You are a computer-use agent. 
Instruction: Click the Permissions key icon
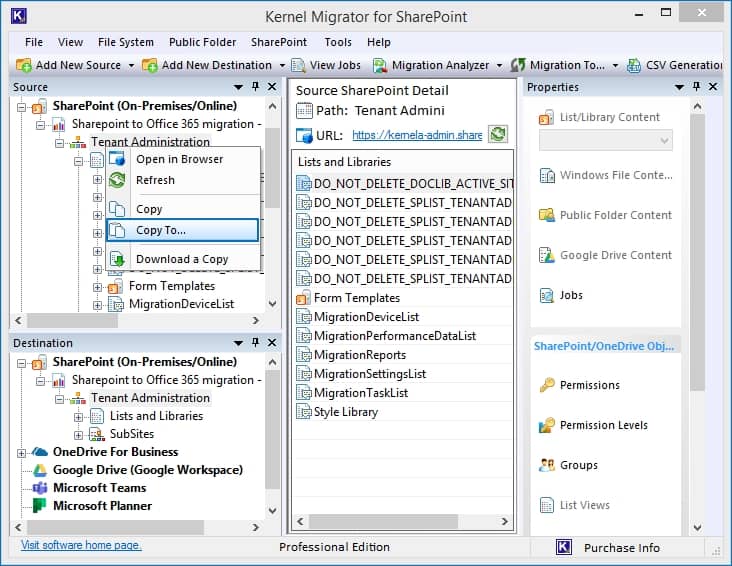(547, 385)
